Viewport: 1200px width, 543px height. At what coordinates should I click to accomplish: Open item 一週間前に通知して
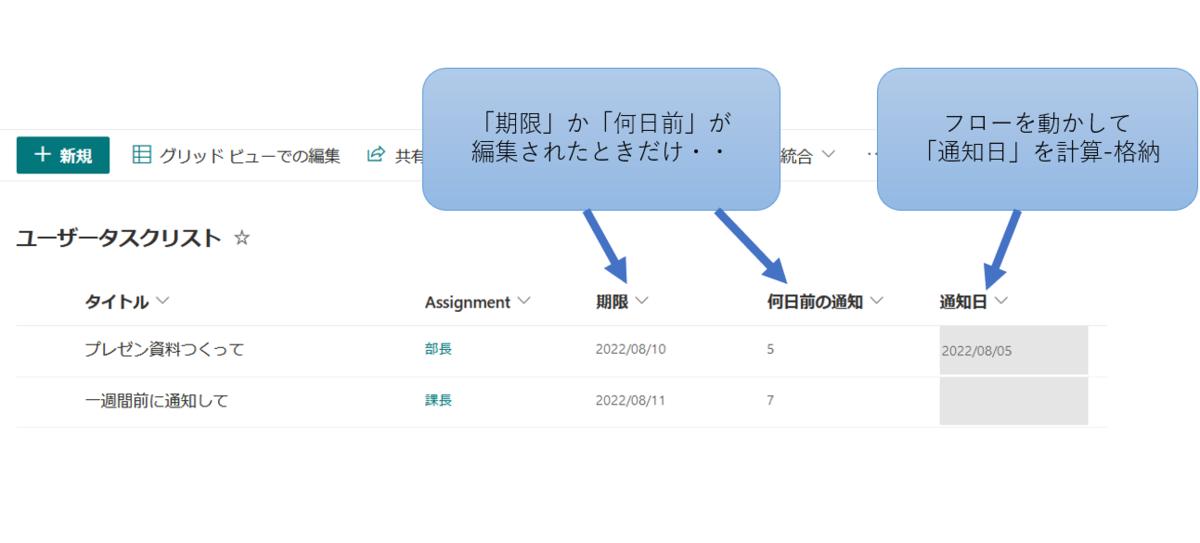[156, 401]
